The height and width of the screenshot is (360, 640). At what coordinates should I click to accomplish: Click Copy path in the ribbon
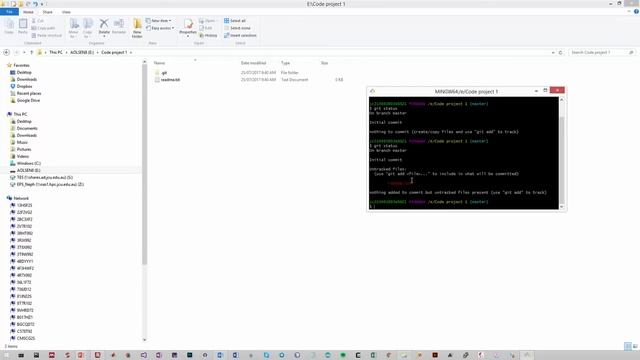coord(43,28)
